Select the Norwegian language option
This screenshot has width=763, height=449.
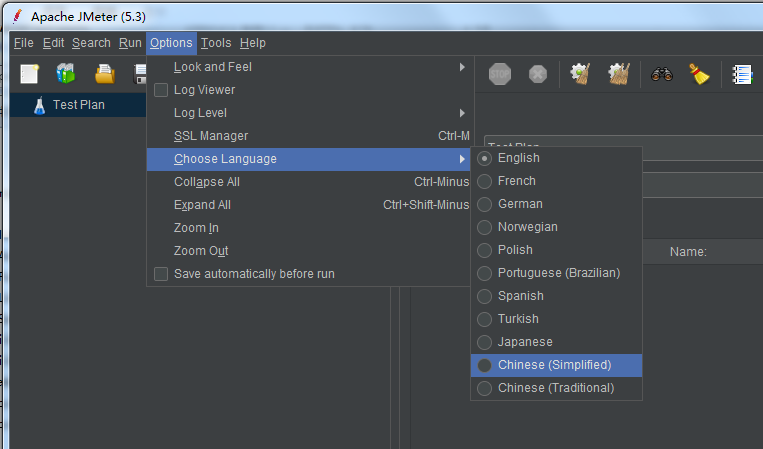[x=556, y=227]
